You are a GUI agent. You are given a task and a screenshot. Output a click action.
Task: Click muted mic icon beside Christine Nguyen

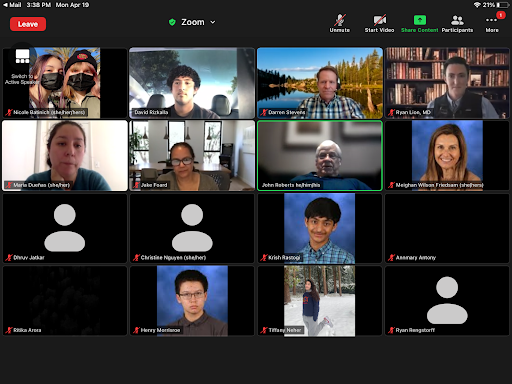point(136,258)
